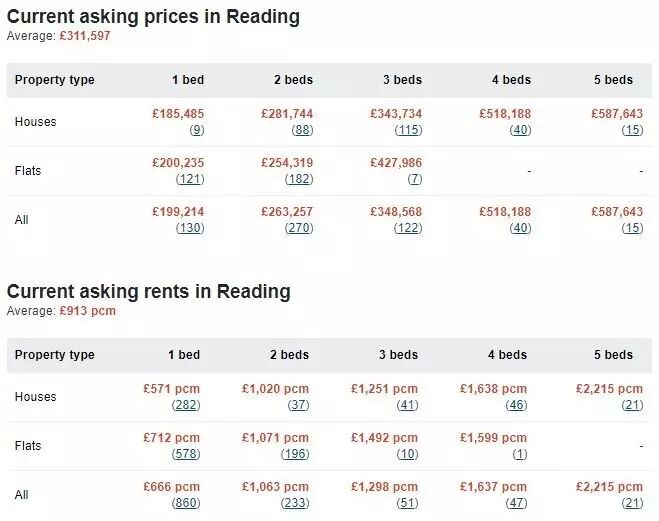Open the 9 one-bed houses for sale link
This screenshot has width=659, height=521.
197,130
